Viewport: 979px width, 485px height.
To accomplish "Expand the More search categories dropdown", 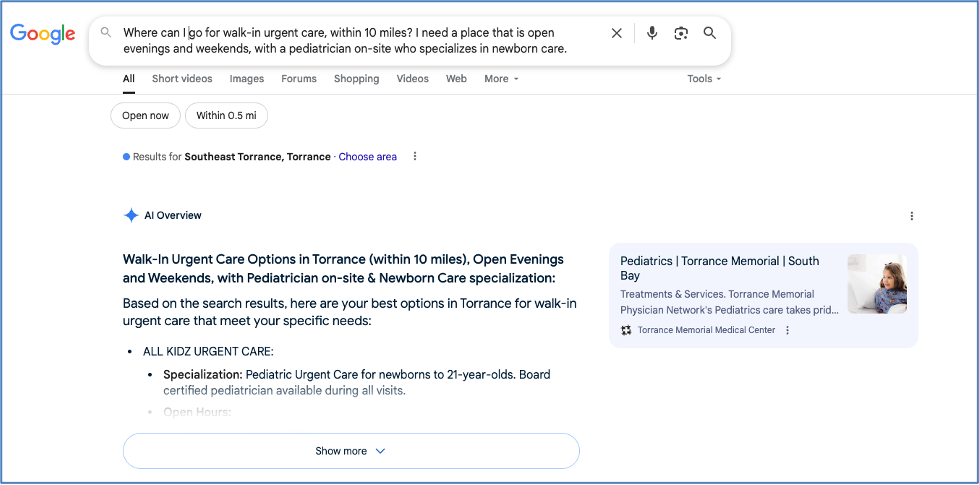I will (x=501, y=79).
